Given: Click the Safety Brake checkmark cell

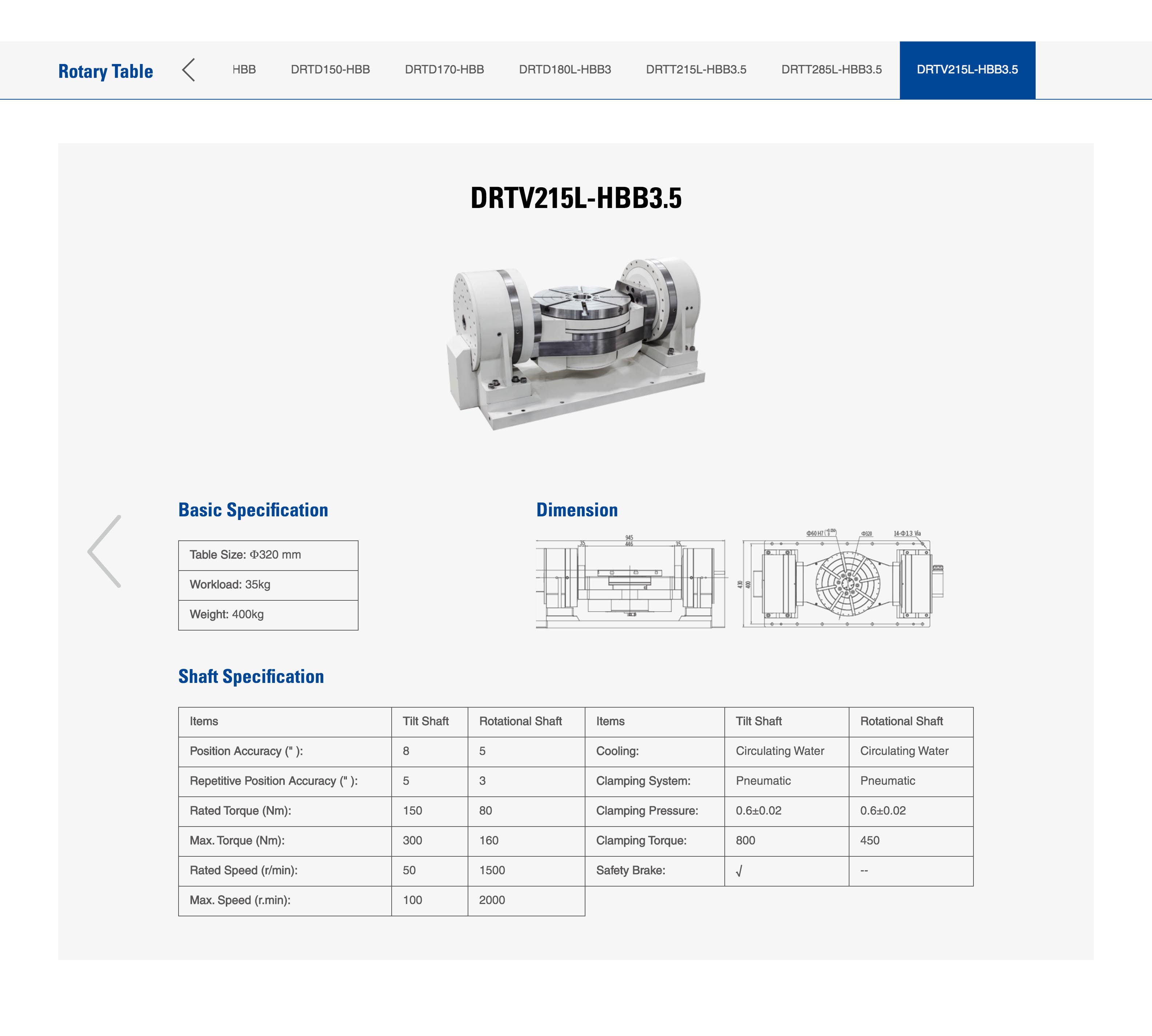Looking at the screenshot, I should coord(785,871).
